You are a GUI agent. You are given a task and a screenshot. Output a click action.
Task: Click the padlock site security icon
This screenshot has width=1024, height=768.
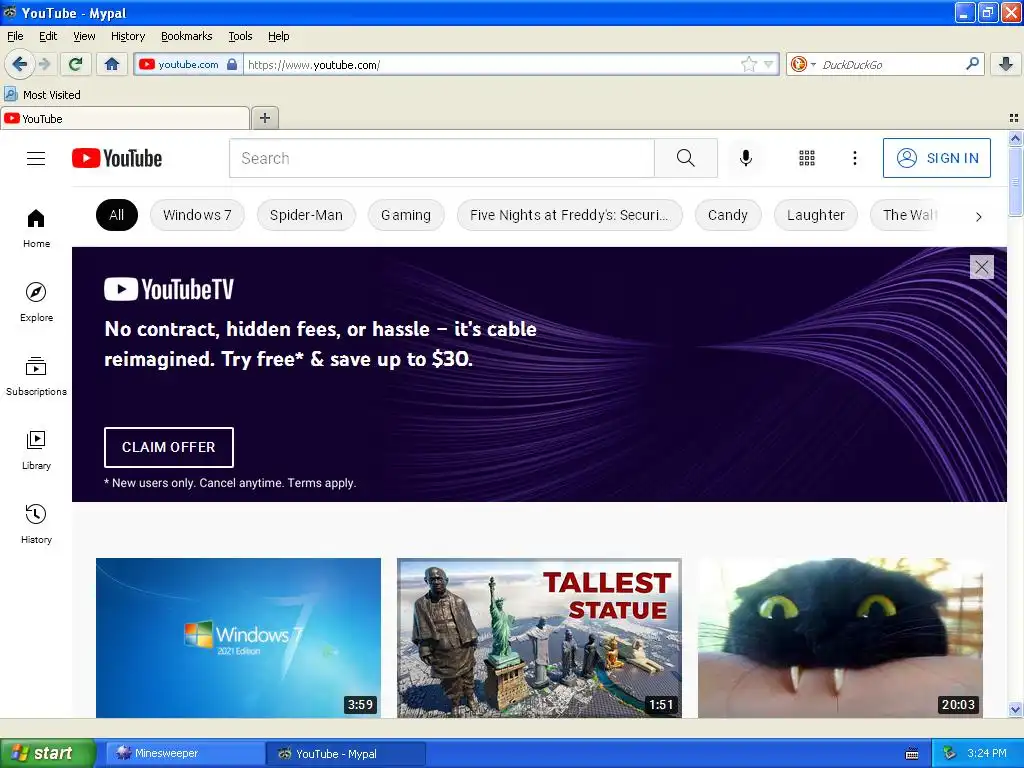[x=232, y=64]
